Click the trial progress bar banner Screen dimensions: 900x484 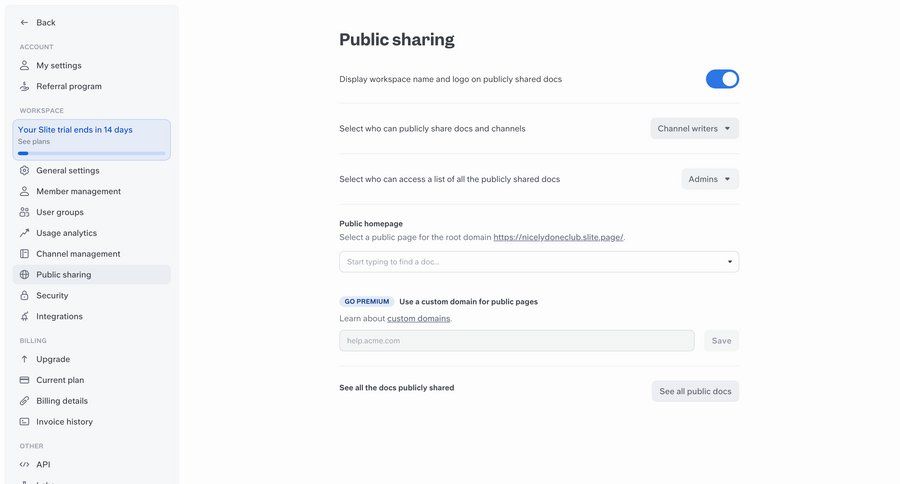(x=91, y=140)
